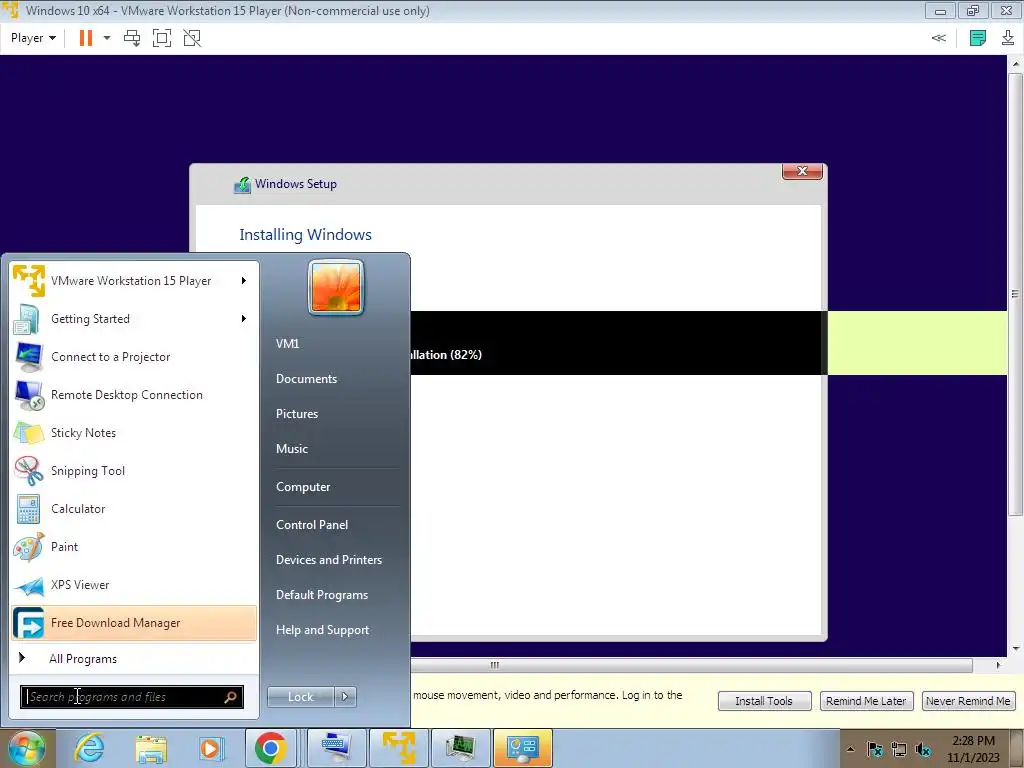This screenshot has width=1024, height=768.
Task: Open Default Programs
Action: coord(322,595)
